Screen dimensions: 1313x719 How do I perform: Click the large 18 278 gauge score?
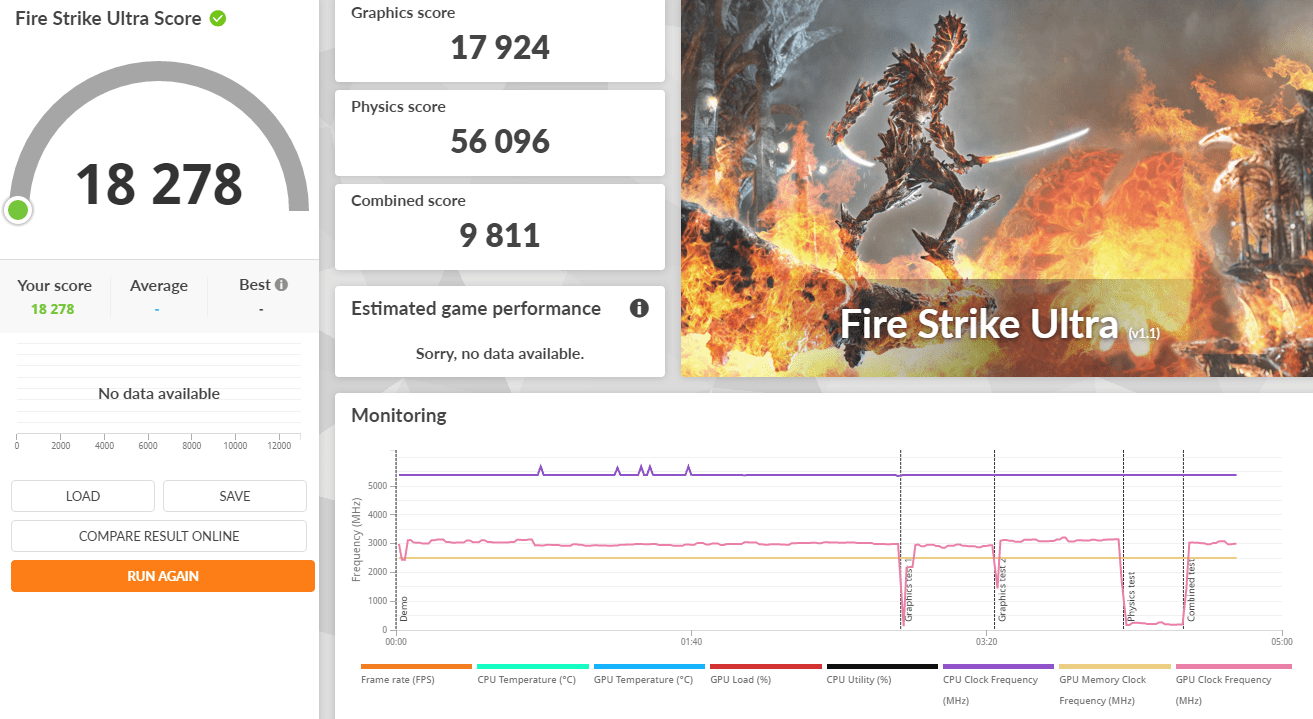point(159,183)
